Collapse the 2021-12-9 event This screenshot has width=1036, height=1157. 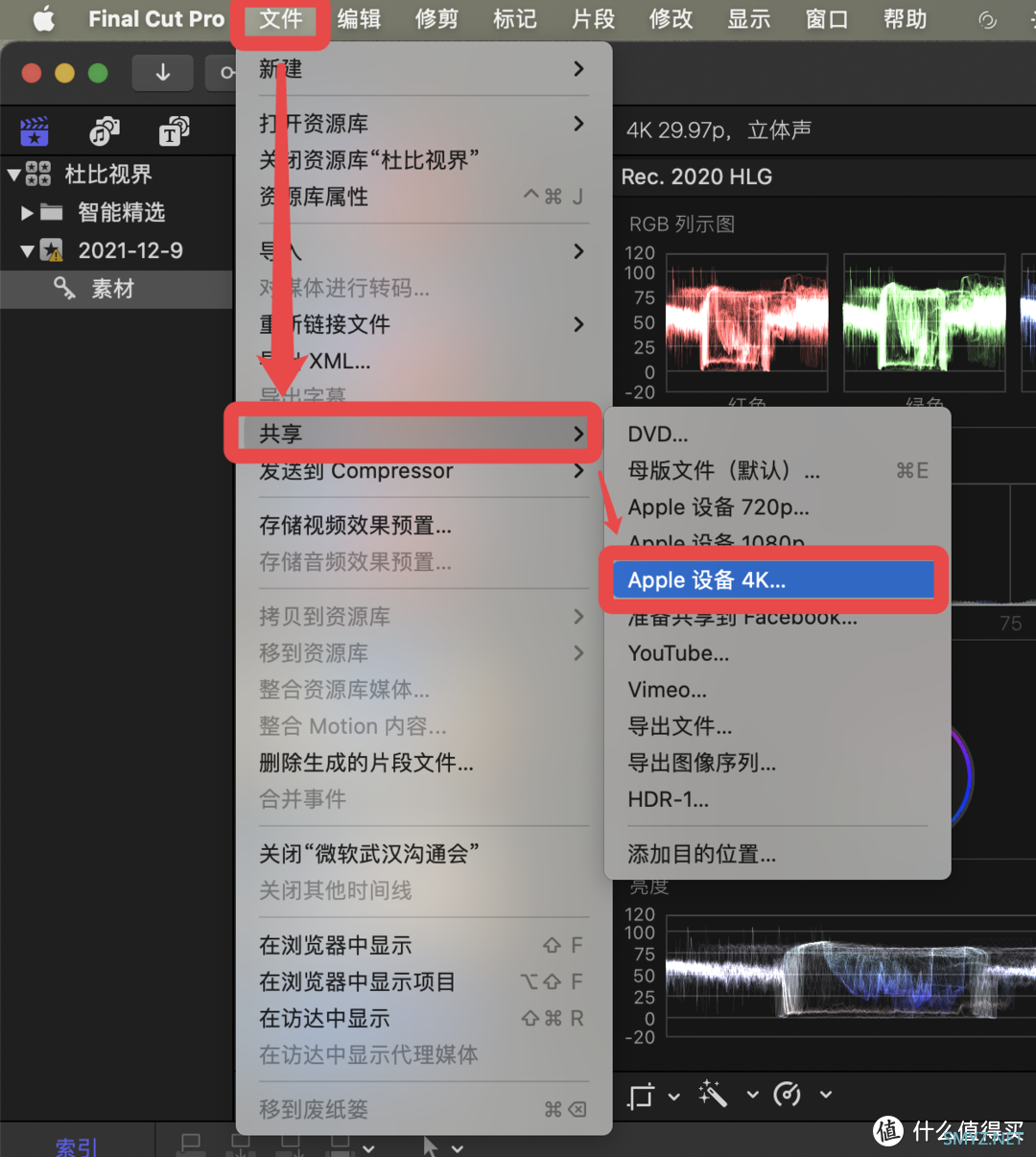pos(28,251)
